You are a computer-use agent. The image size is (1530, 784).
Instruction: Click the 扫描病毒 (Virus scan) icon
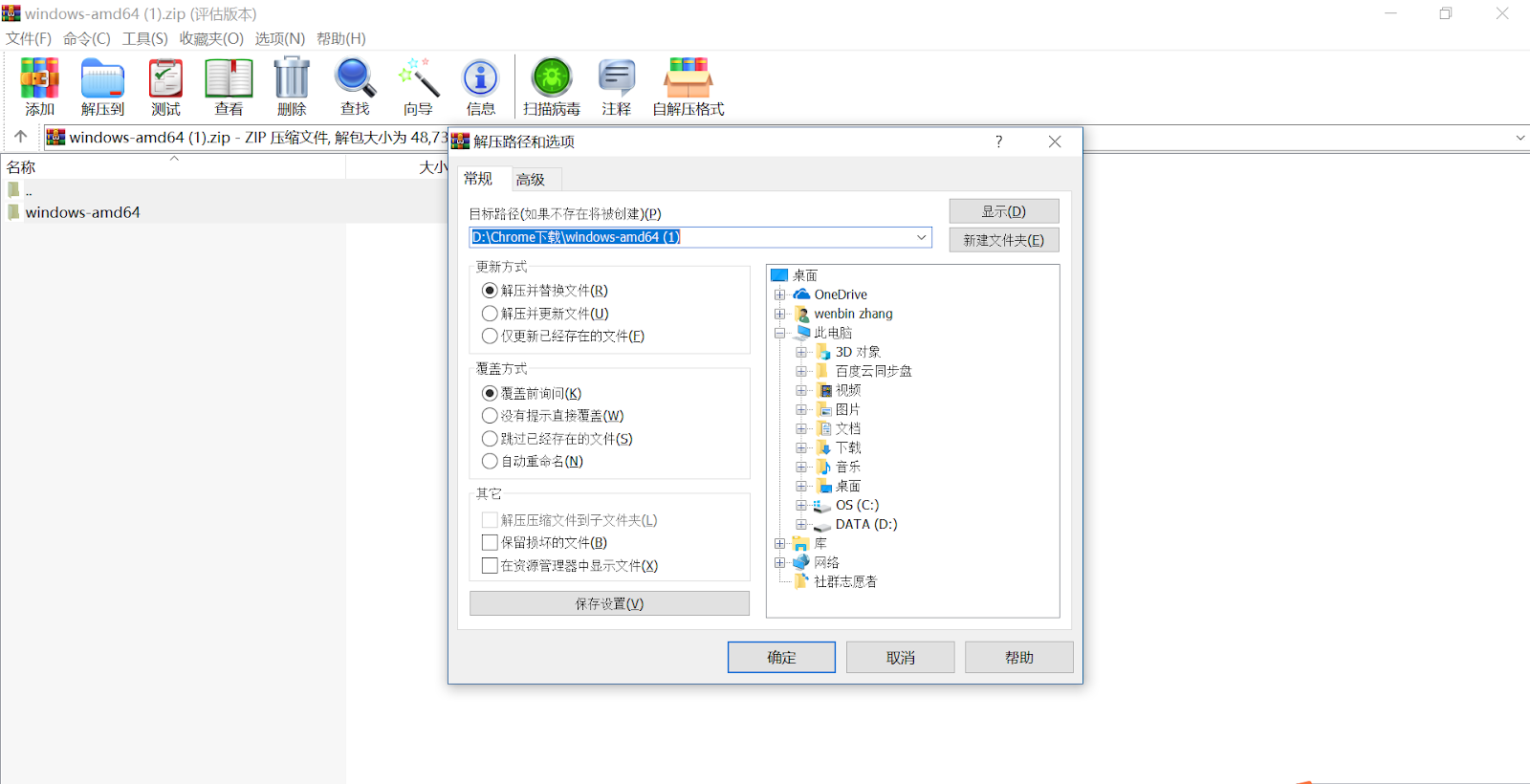tap(552, 78)
